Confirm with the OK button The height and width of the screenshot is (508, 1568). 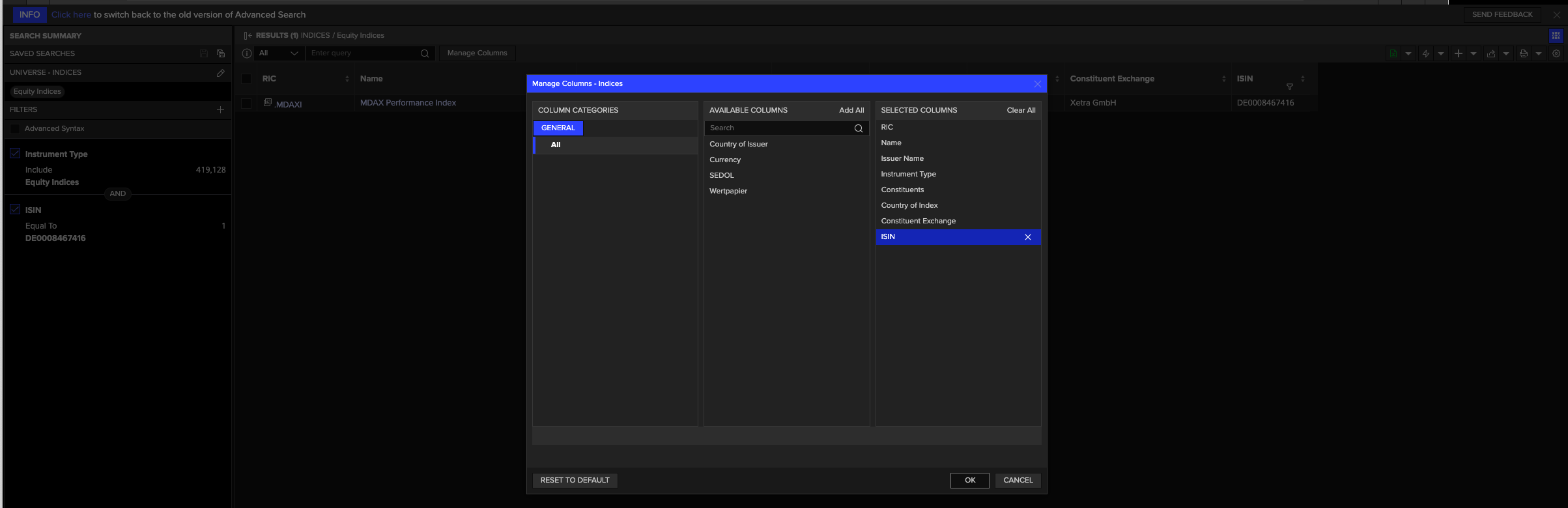[x=970, y=481]
